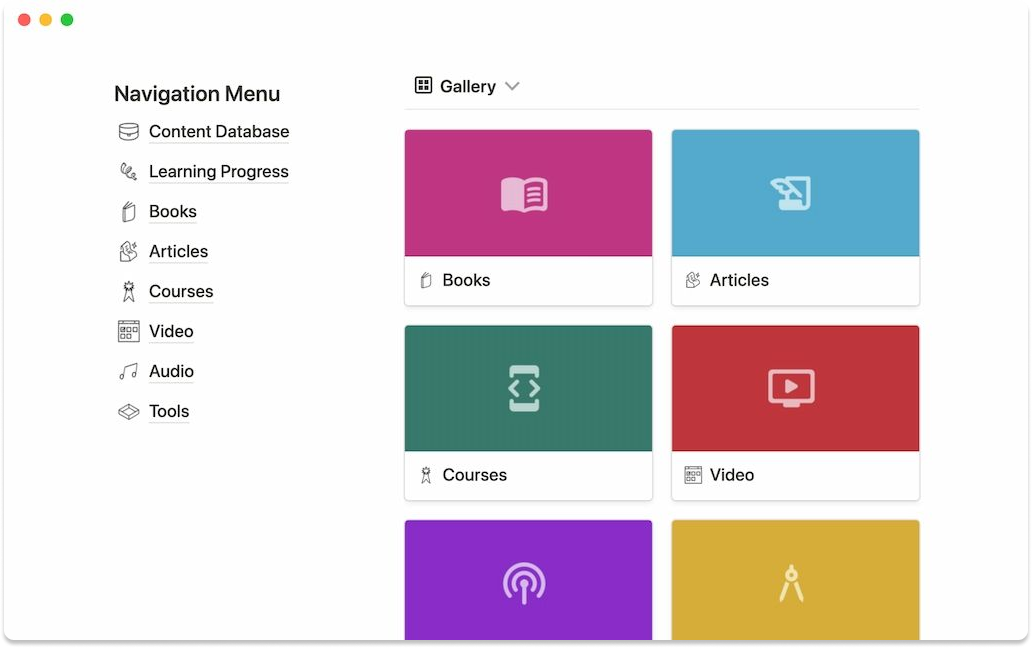Open the red Video gallery cover

pyautogui.click(x=795, y=388)
